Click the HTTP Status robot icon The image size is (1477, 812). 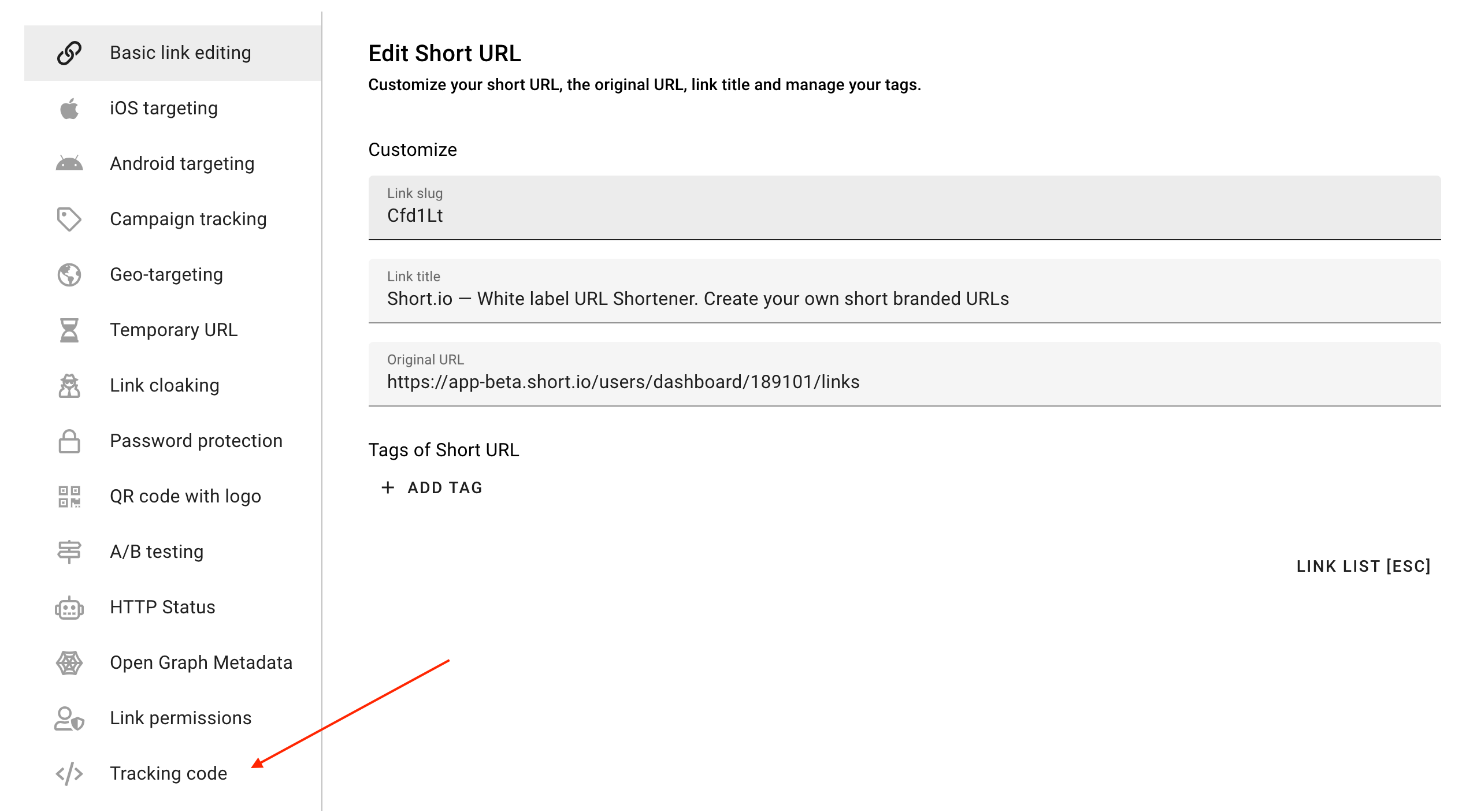coord(69,608)
